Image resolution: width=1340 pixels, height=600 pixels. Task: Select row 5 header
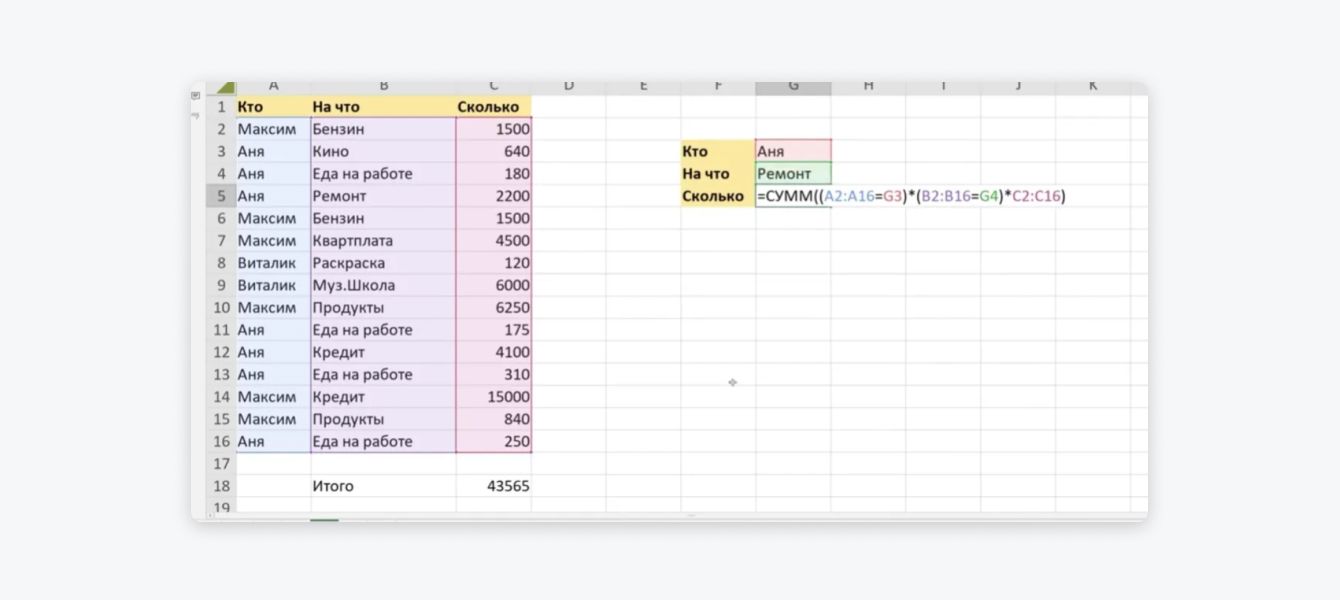[221, 196]
